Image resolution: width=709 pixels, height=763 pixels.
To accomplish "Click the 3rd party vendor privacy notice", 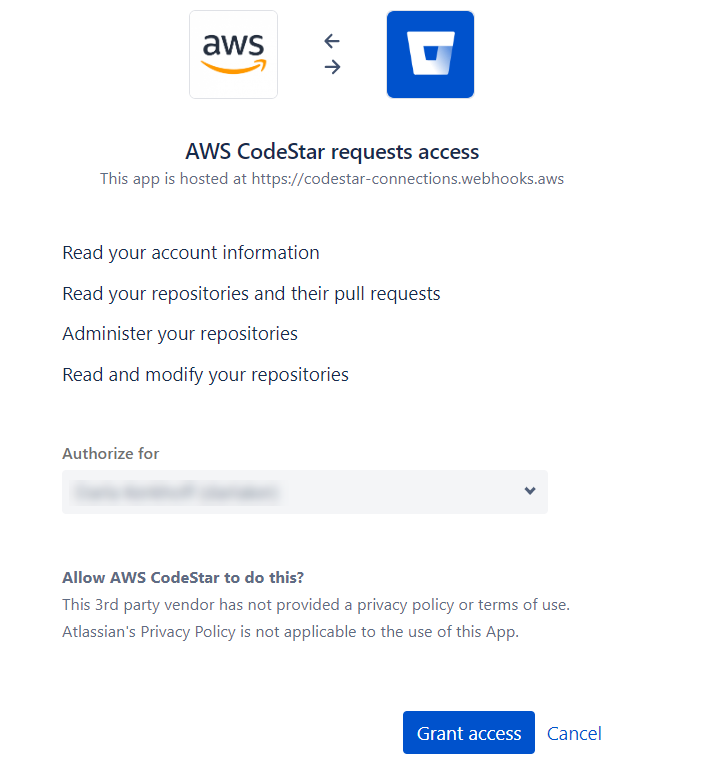I will pos(316,605).
